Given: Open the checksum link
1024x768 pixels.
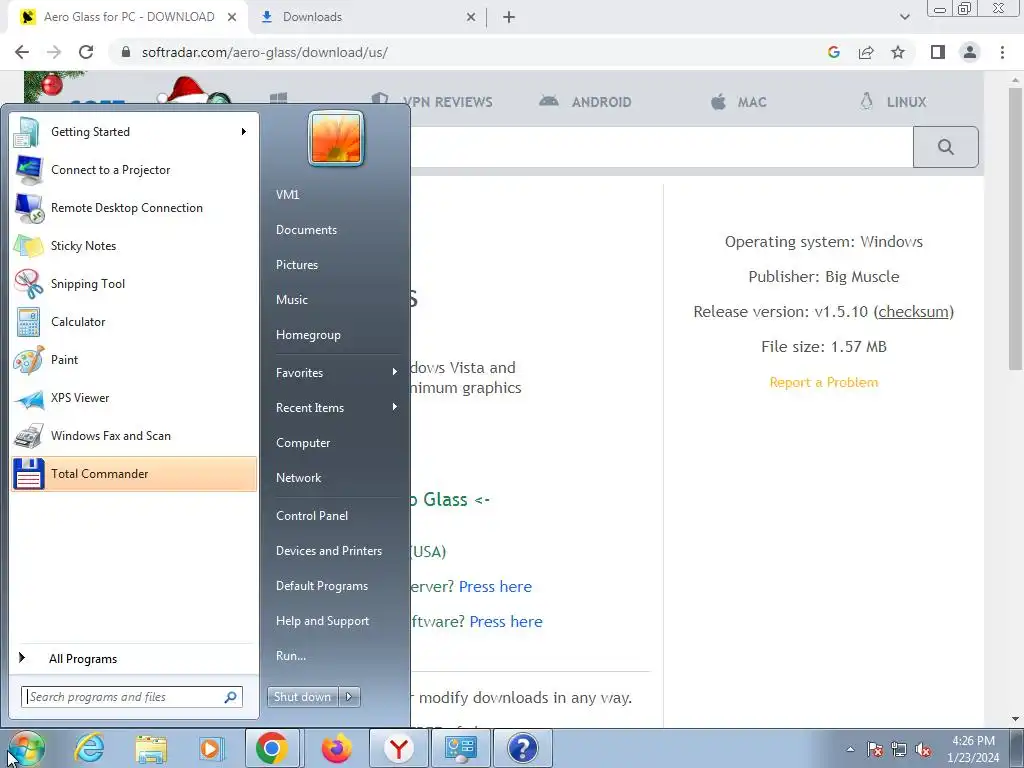Looking at the screenshot, I should [x=913, y=312].
